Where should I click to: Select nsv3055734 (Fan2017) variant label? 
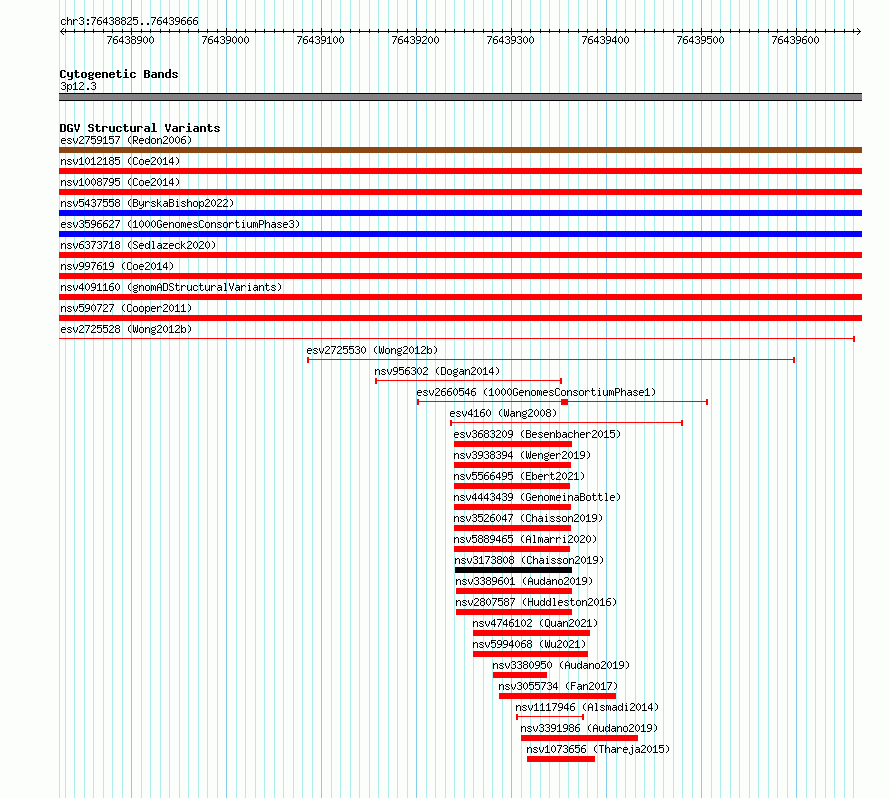pos(558,686)
